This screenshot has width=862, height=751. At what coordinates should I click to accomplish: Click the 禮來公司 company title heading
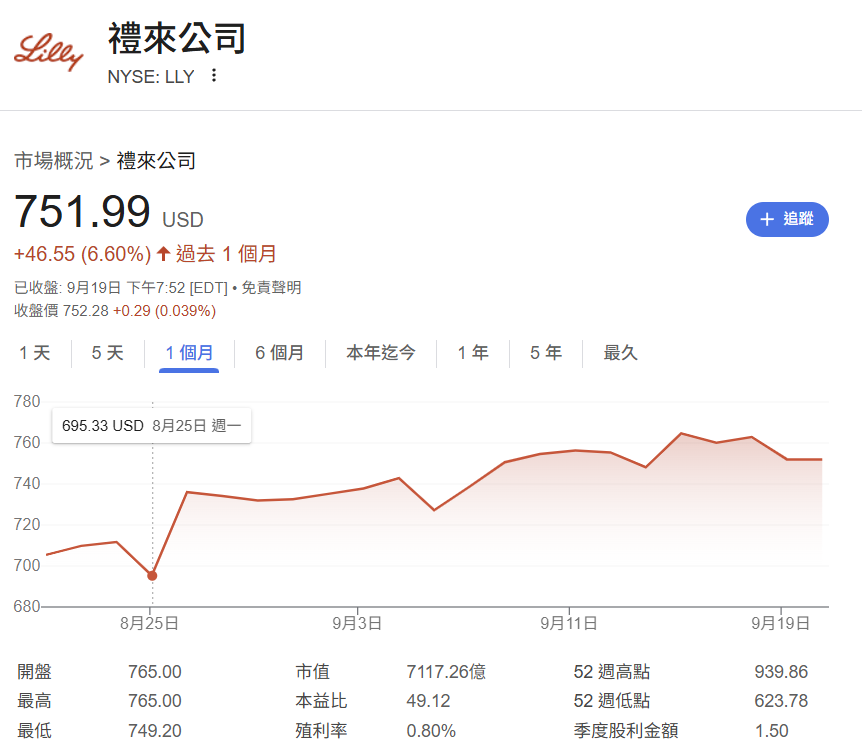[x=177, y=38]
